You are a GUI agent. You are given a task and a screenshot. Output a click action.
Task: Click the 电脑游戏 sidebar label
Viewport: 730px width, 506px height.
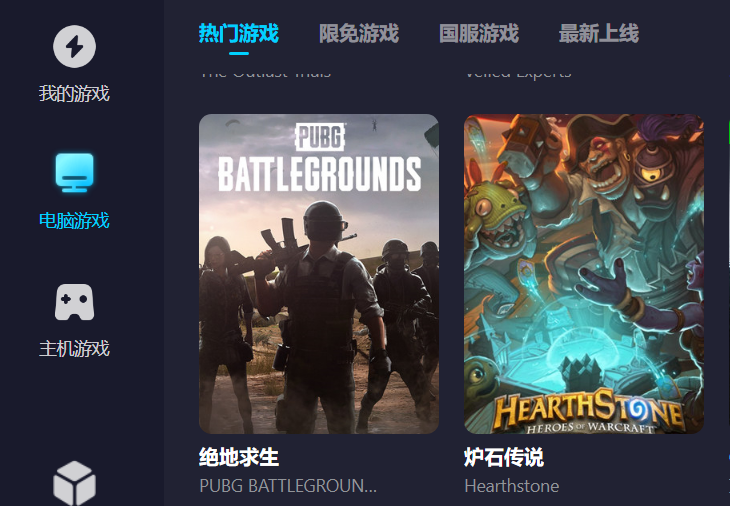(x=74, y=220)
